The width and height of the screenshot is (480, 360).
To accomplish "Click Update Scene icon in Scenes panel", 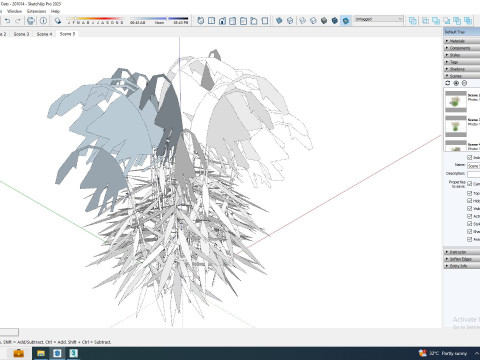I will [448, 83].
